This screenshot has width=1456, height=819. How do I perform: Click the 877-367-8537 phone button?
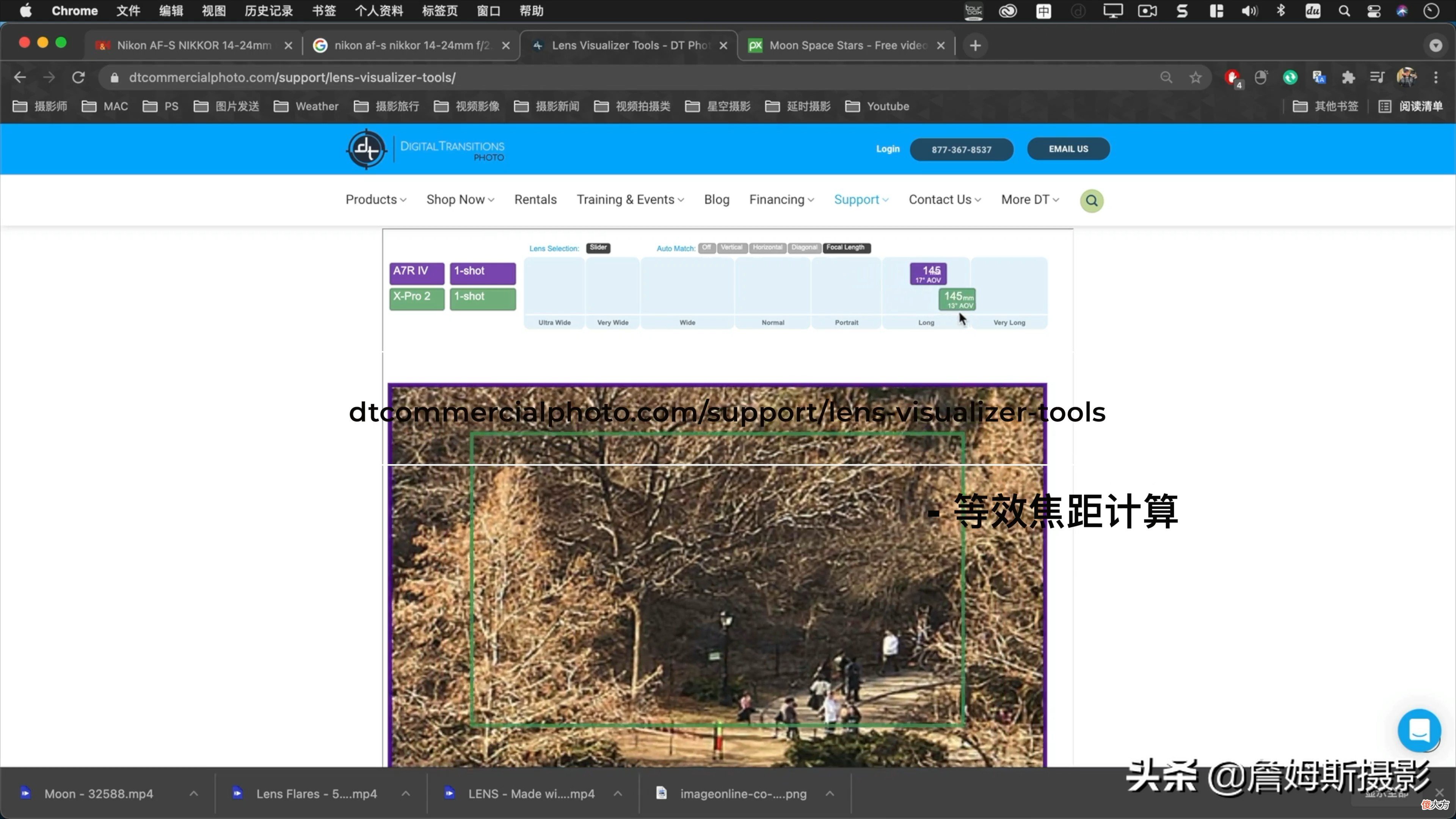[962, 150]
